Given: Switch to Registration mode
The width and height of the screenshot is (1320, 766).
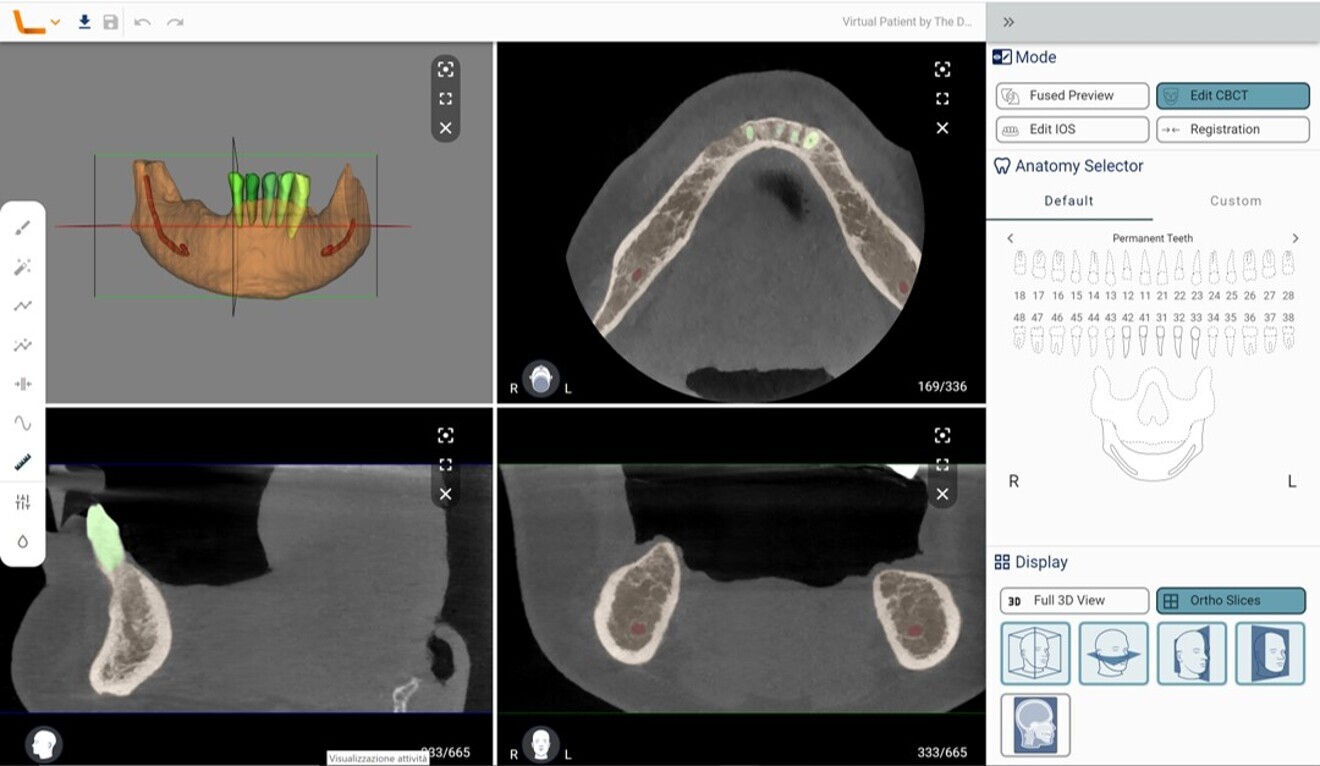Looking at the screenshot, I should coord(1232,129).
